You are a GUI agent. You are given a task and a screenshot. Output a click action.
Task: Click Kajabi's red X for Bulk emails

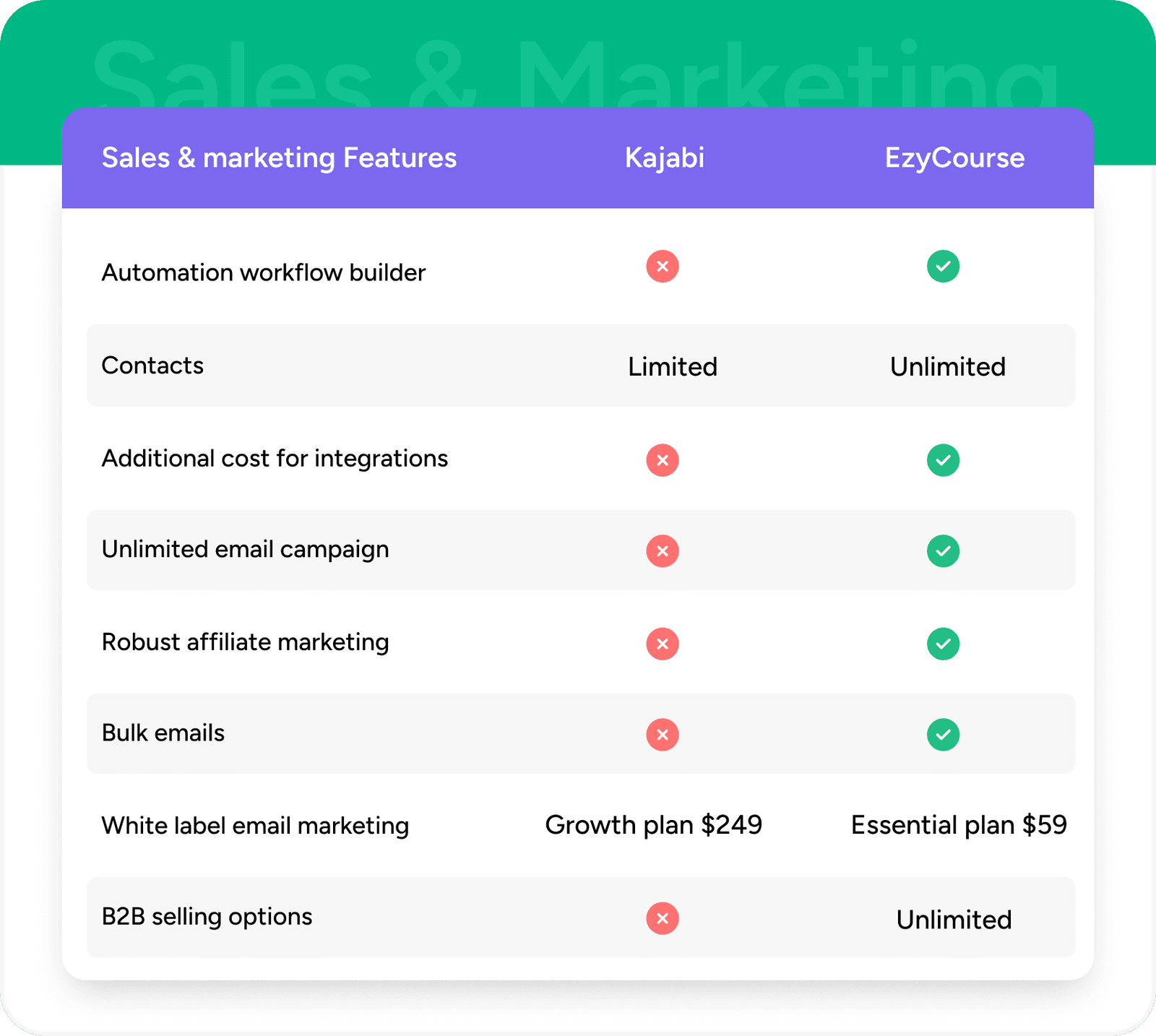[x=663, y=735]
